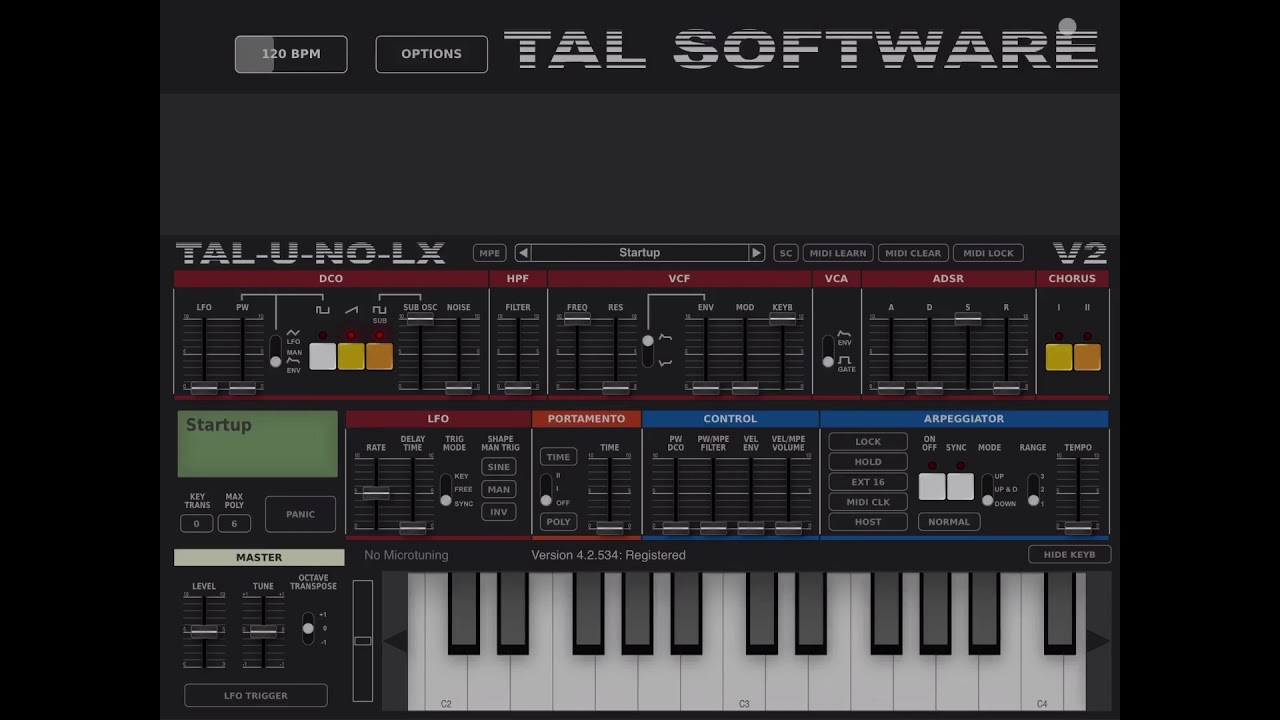
Task: Flip the VCA ENV/GATE switch
Action: [828, 351]
